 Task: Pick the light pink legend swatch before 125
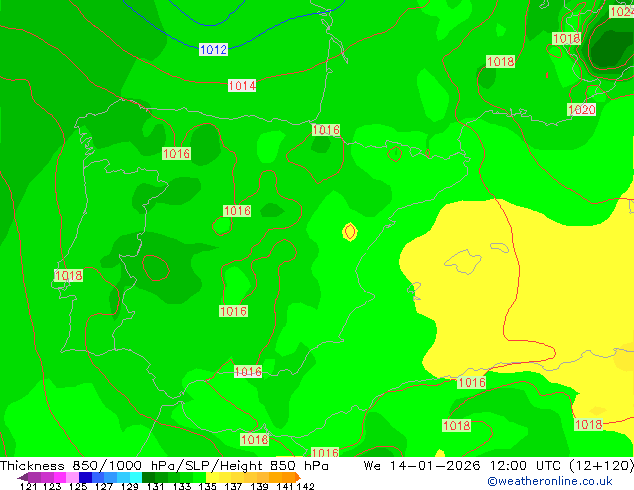click(72, 477)
